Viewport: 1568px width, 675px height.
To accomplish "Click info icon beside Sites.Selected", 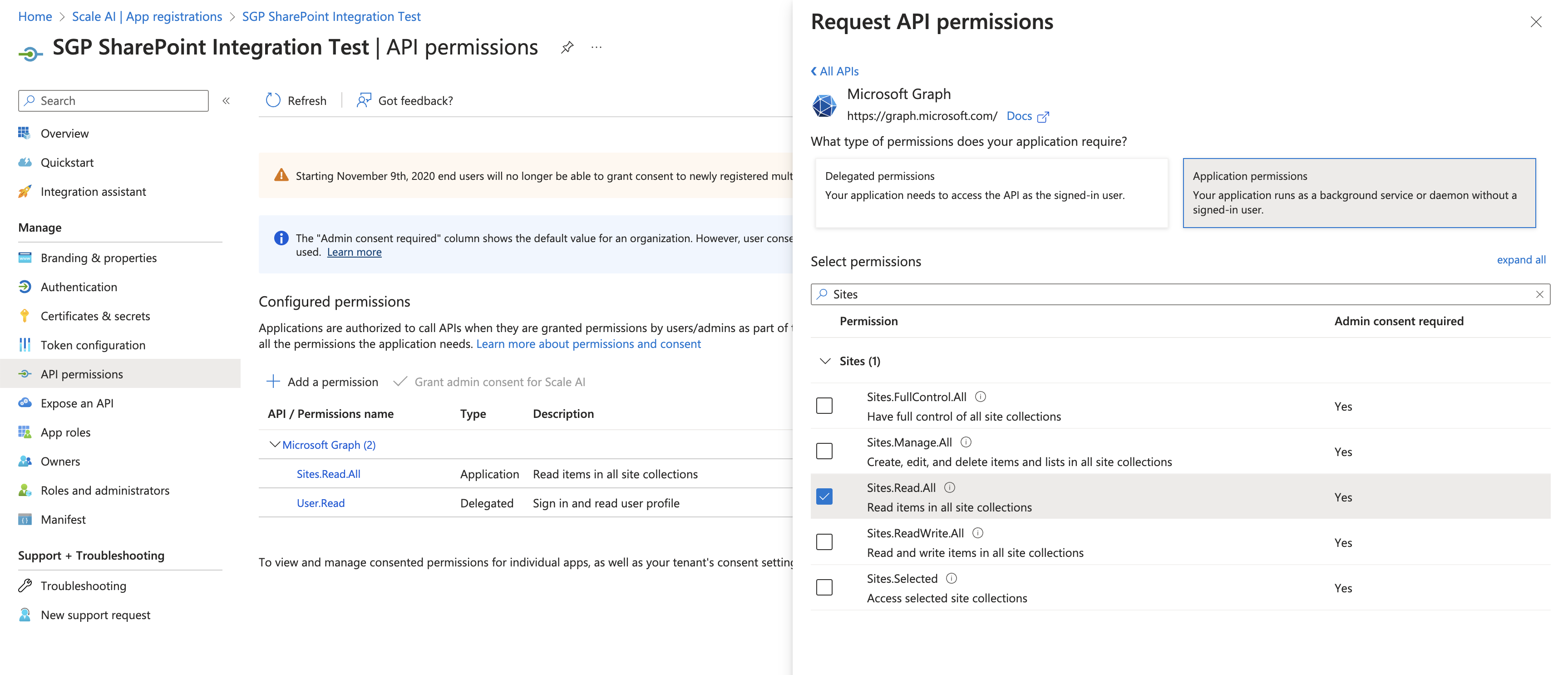I will (952, 578).
